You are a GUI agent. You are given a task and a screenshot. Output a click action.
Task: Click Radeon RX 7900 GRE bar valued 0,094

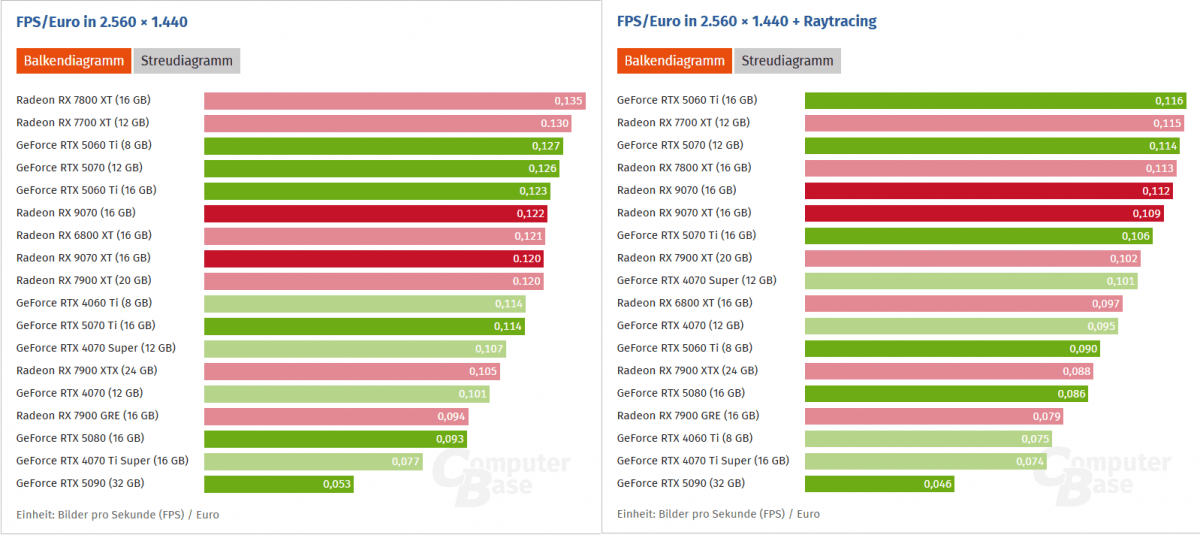point(337,416)
